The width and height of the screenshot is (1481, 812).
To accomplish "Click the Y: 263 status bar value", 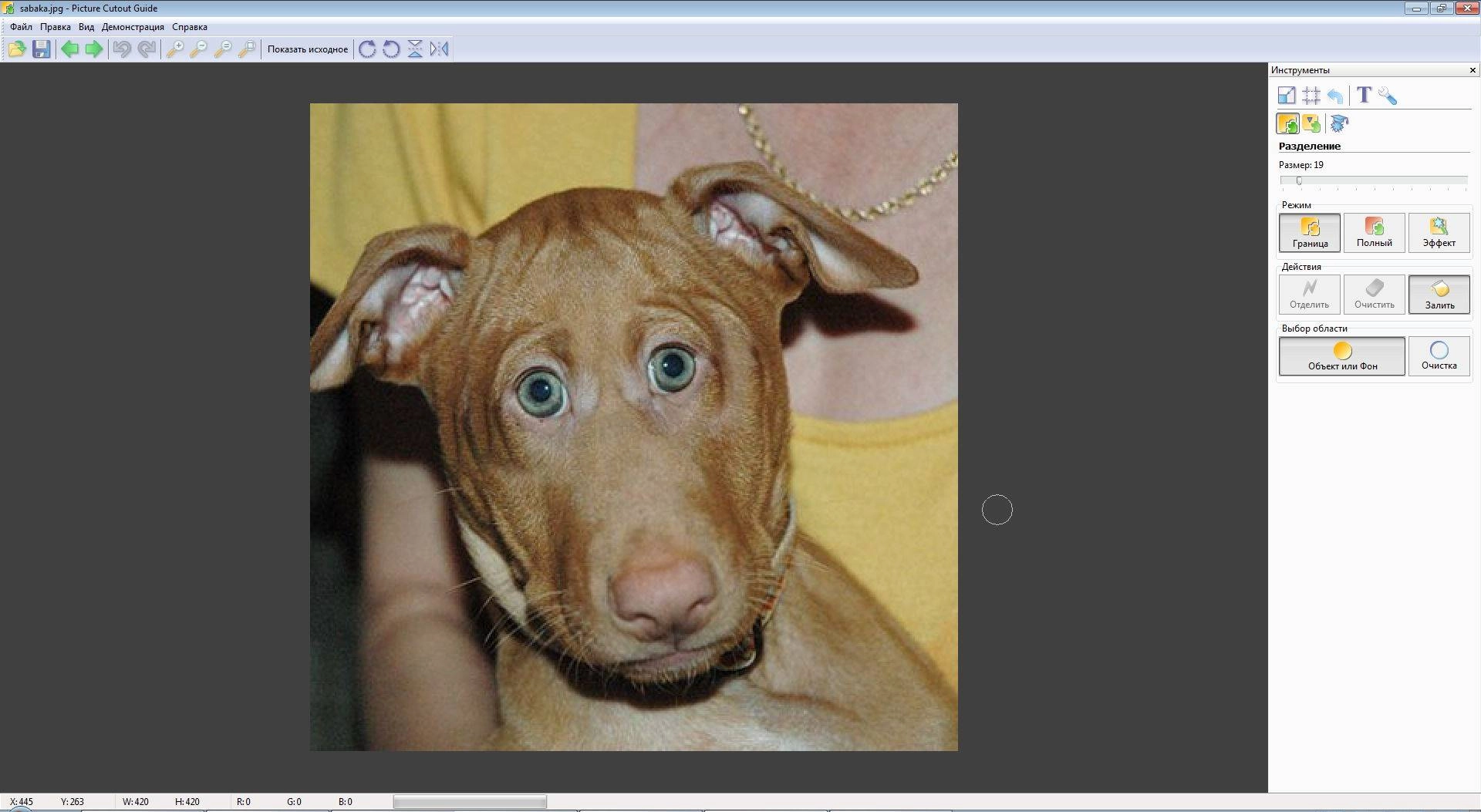I will [x=73, y=802].
